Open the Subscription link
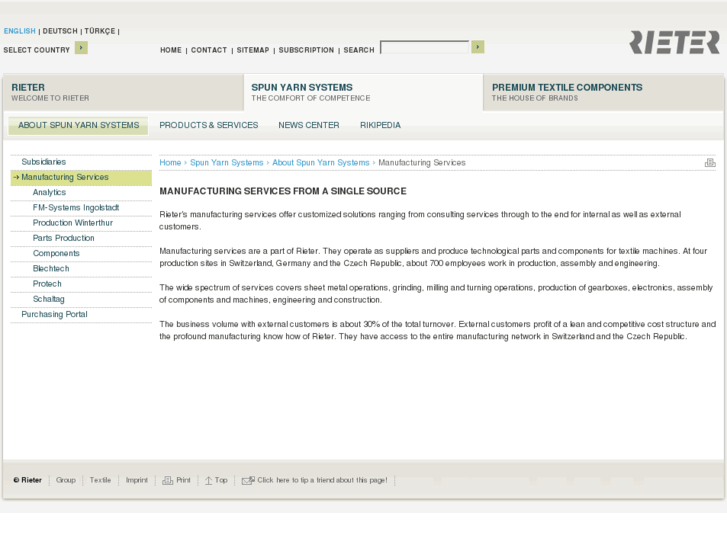This screenshot has width=727, height=545. coord(306,50)
